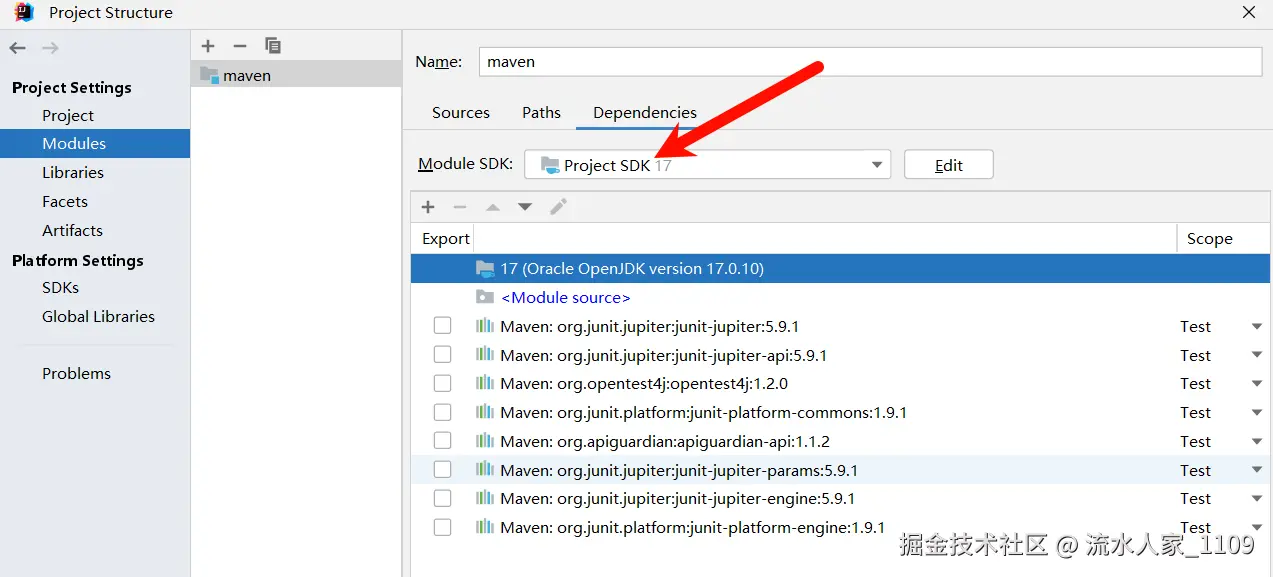Screen dimensions: 1273x577
Task: Switch to the Paths tab
Action: [x=541, y=112]
